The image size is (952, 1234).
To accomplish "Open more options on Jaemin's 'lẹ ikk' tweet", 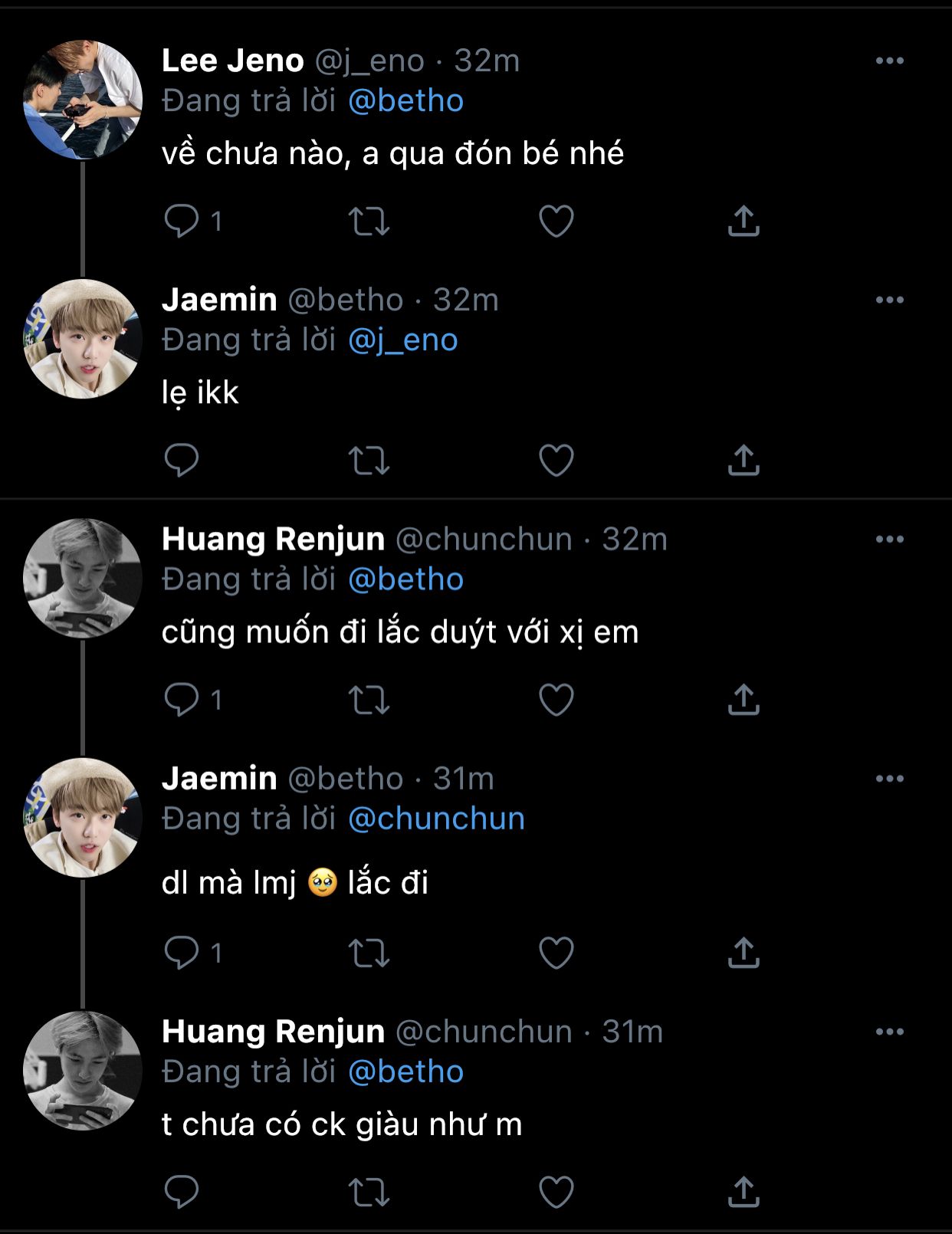I will pos(889,300).
